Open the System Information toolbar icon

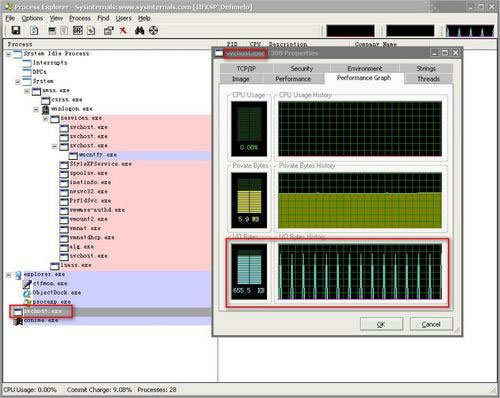52,31
